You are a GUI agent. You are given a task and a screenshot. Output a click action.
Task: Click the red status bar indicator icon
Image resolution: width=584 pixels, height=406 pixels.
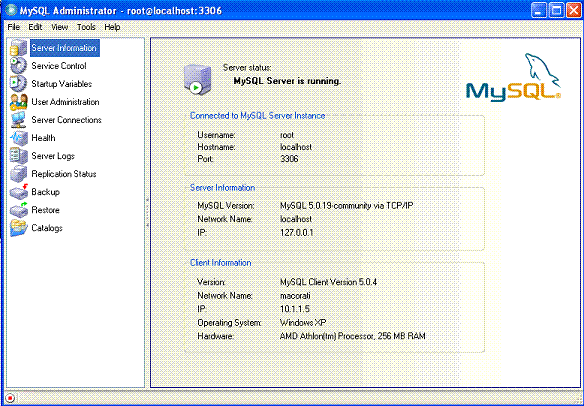10,398
